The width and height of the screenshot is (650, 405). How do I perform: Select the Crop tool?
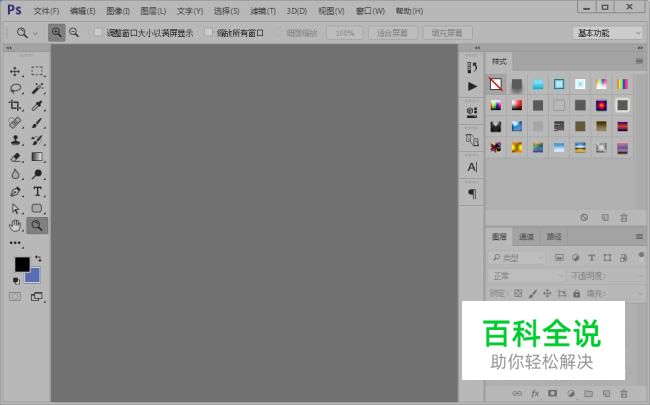(15, 105)
